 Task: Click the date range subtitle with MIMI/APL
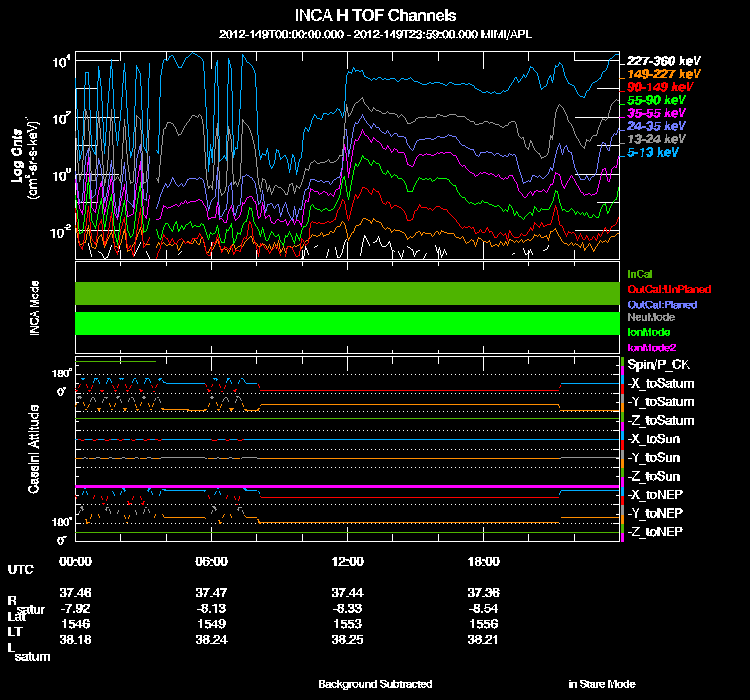(x=375, y=34)
